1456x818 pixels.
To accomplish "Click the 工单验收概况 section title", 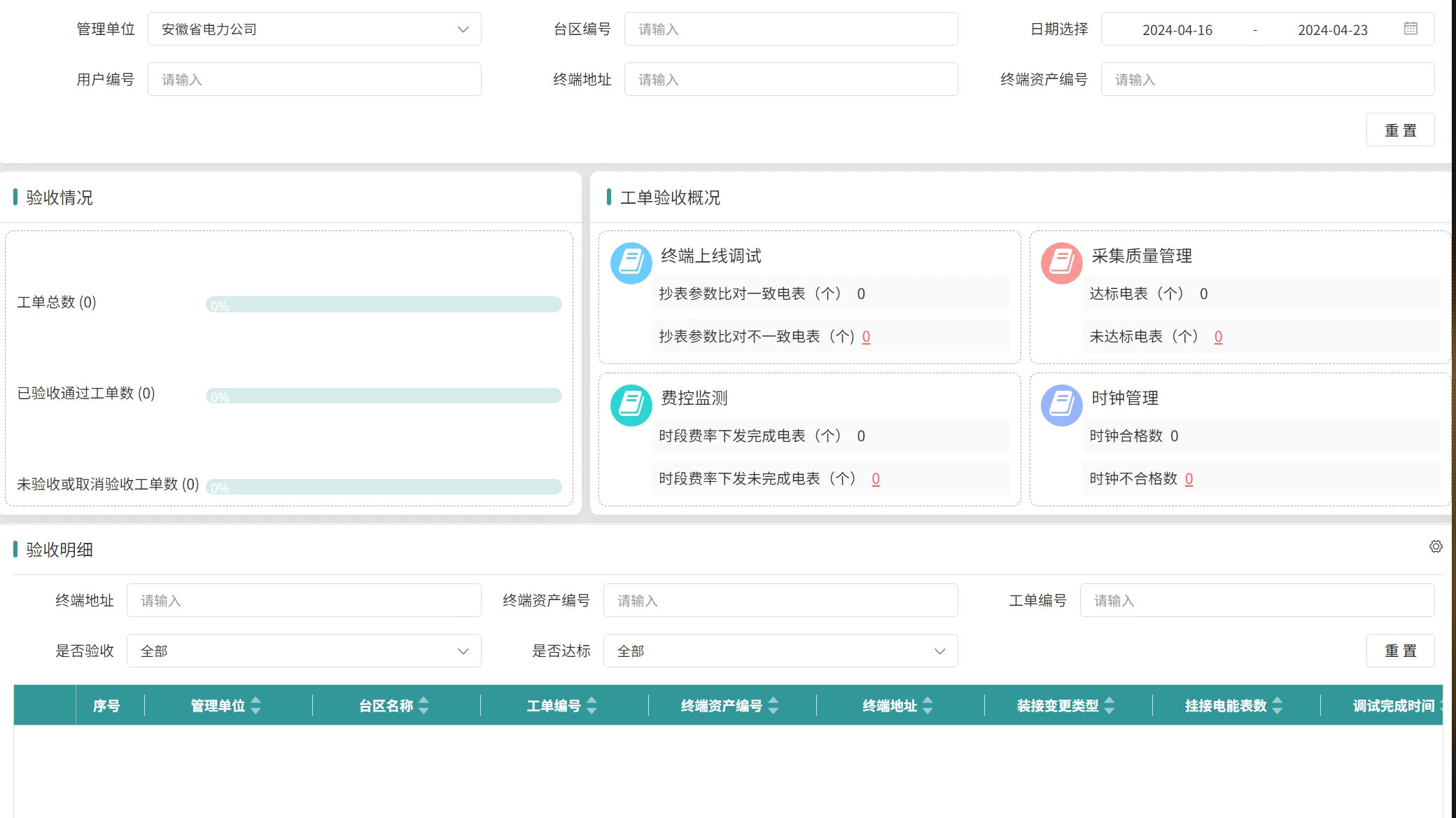I will [x=670, y=197].
